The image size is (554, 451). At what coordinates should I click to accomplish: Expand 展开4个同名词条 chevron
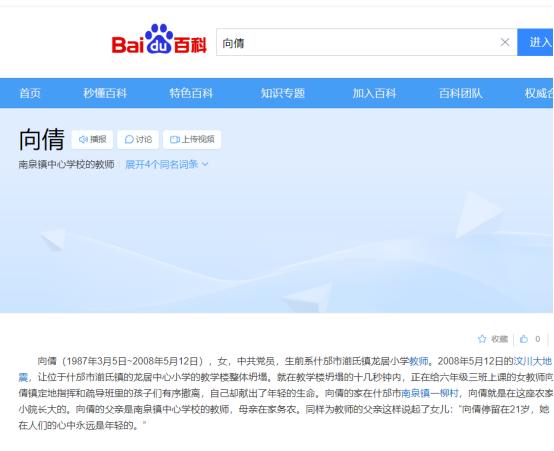[205, 164]
